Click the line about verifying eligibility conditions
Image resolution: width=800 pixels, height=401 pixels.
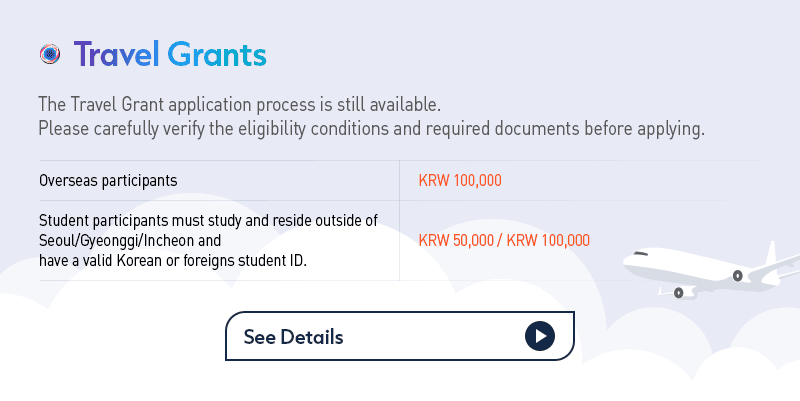pos(371,129)
